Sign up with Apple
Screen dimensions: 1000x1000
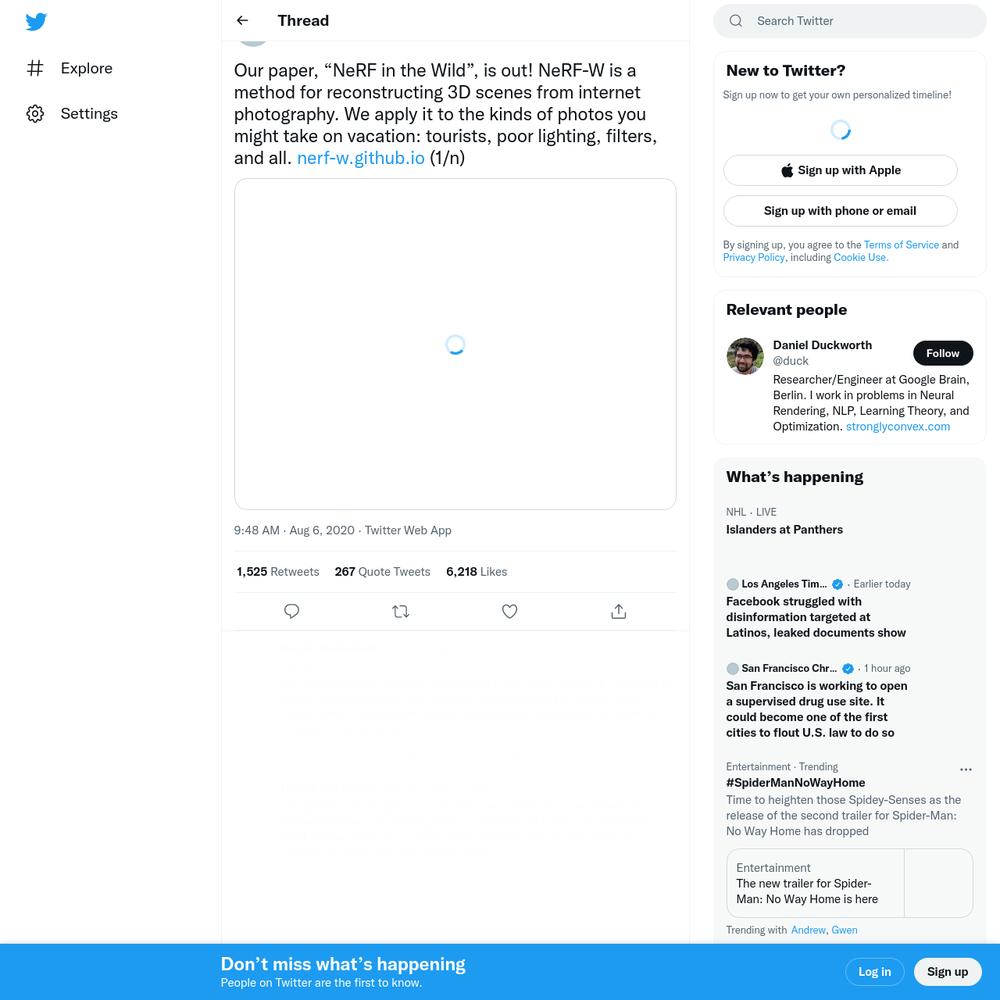[x=840, y=170]
